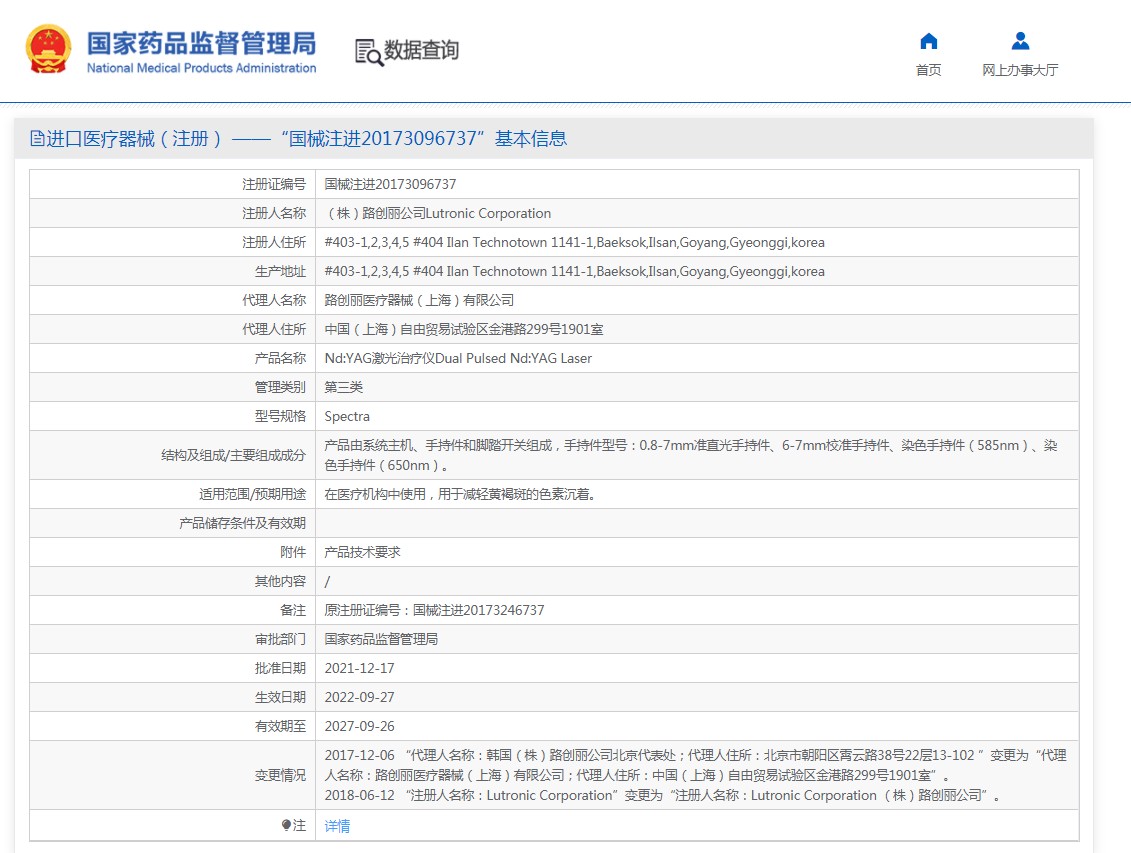Click the 注册人住所 address value

click(x=574, y=242)
